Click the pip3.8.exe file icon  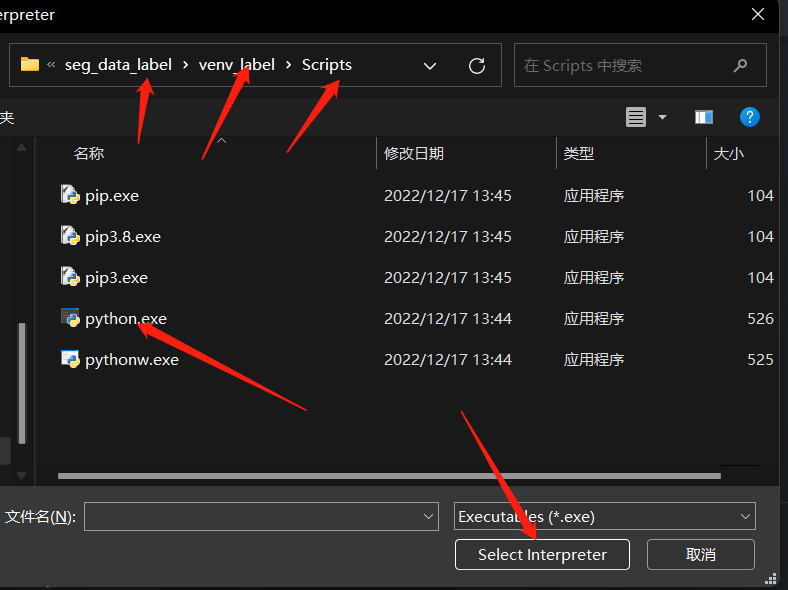click(70, 236)
